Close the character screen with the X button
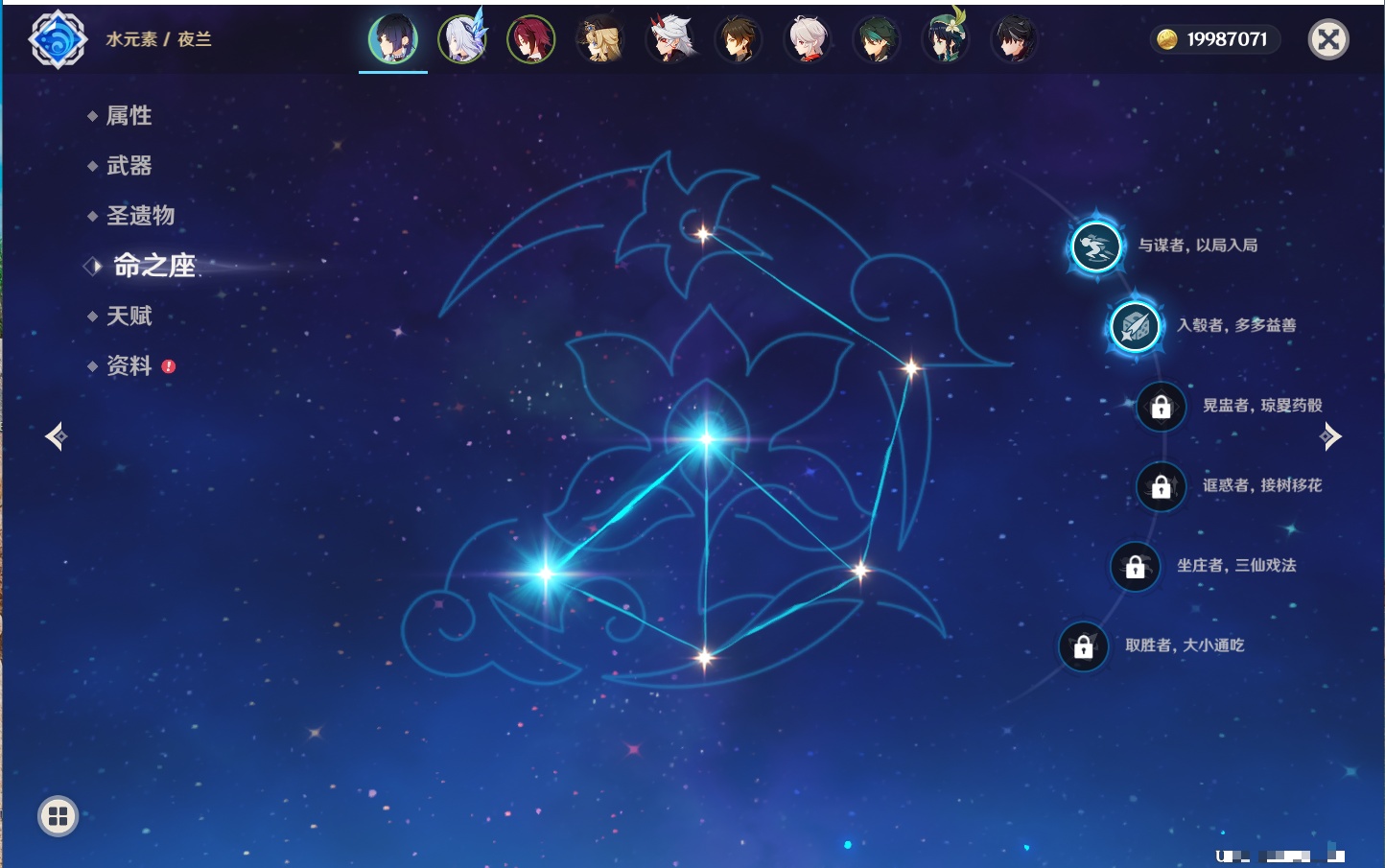The width and height of the screenshot is (1385, 868). click(x=1328, y=39)
